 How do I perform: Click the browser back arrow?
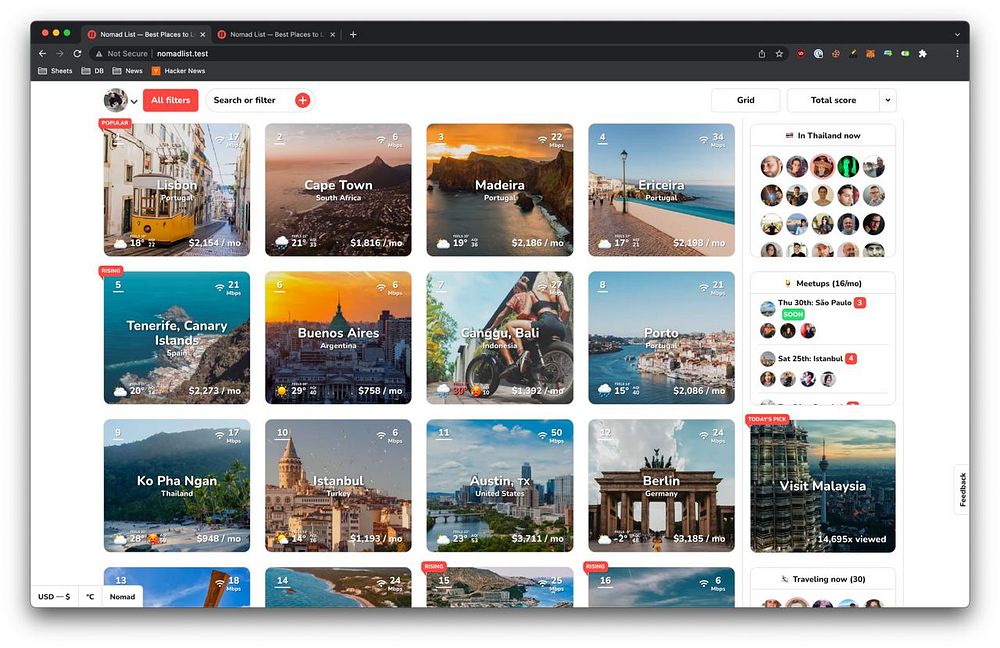(x=42, y=54)
